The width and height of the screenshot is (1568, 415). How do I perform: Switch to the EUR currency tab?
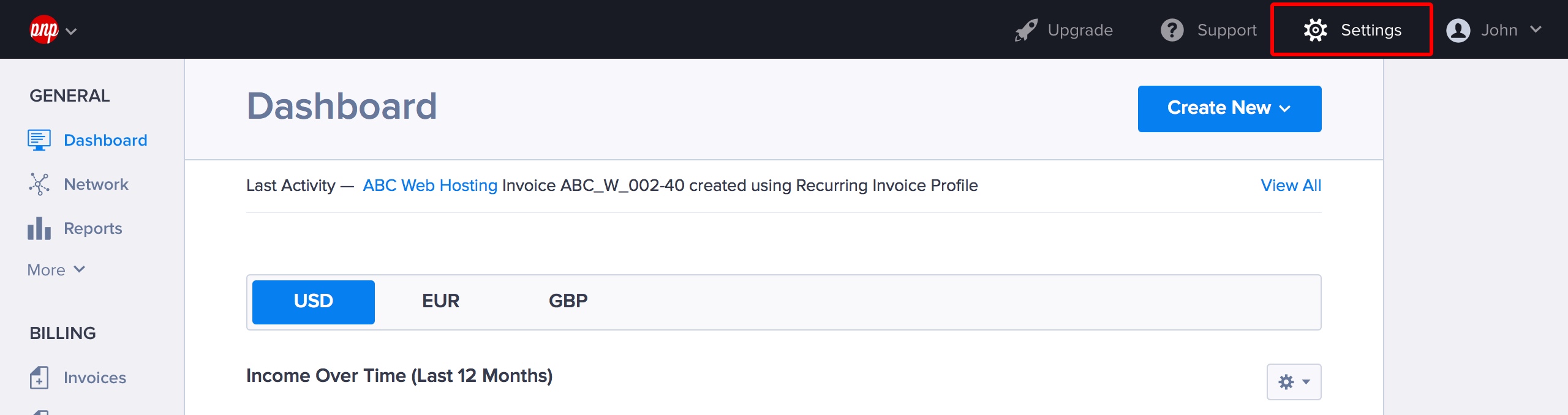click(440, 301)
